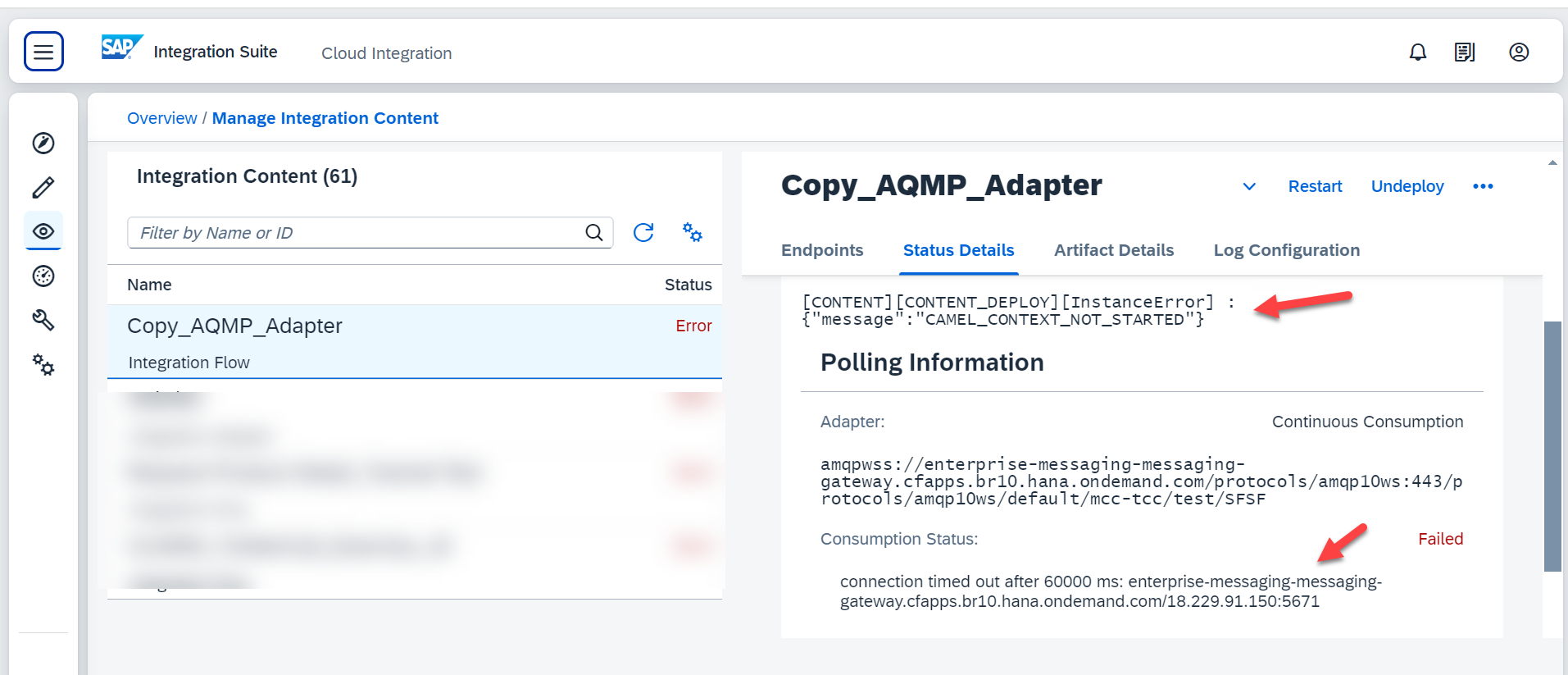Click the Failed consumption status text
The width and height of the screenshot is (1568, 675).
(1441, 539)
